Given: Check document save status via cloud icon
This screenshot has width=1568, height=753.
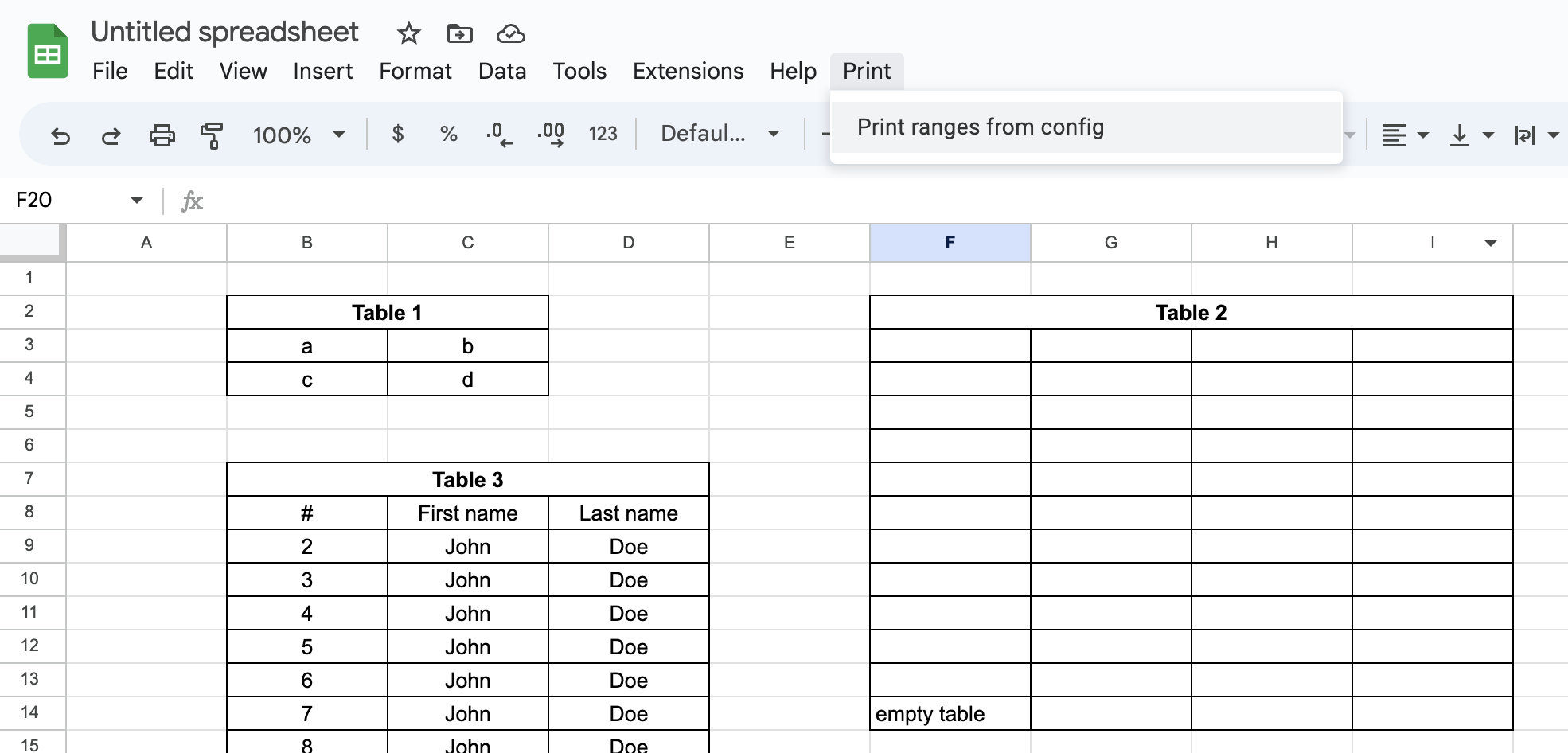Looking at the screenshot, I should [511, 33].
